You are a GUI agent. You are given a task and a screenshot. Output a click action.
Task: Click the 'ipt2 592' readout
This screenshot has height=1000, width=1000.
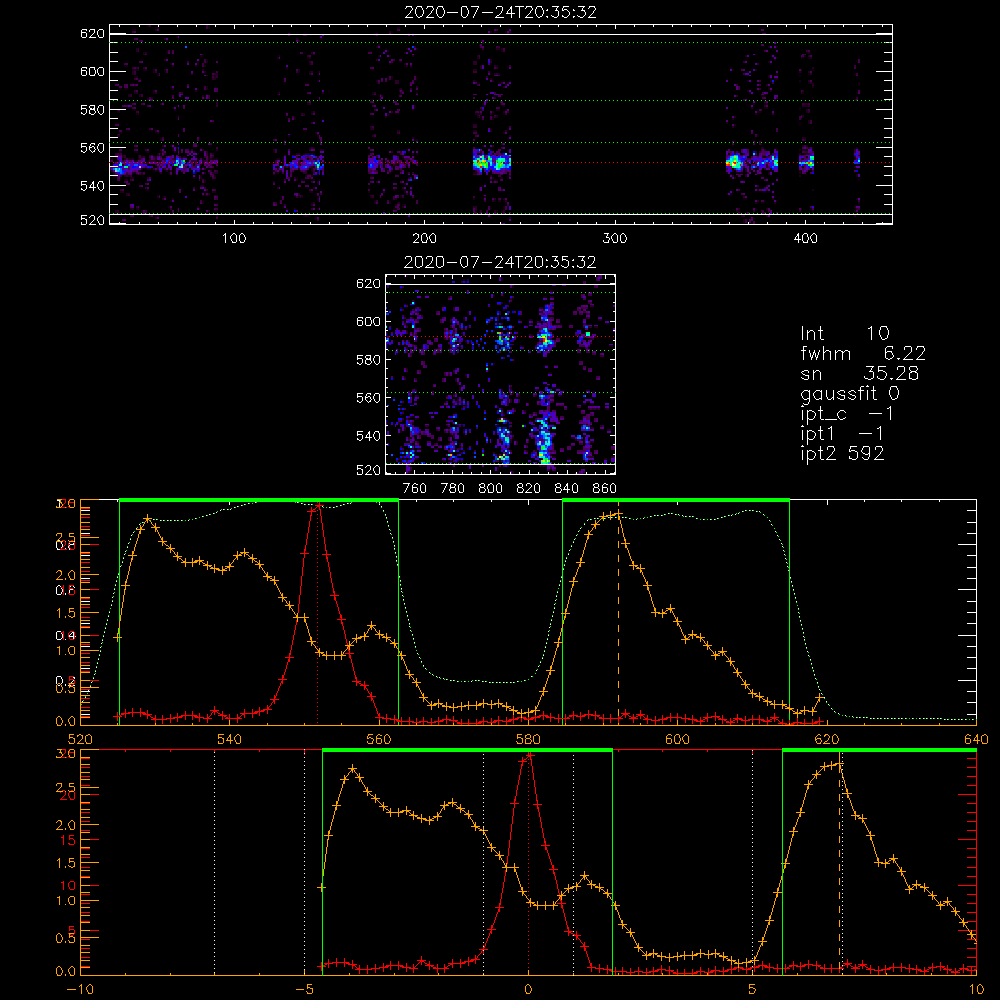pyautogui.click(x=842, y=453)
